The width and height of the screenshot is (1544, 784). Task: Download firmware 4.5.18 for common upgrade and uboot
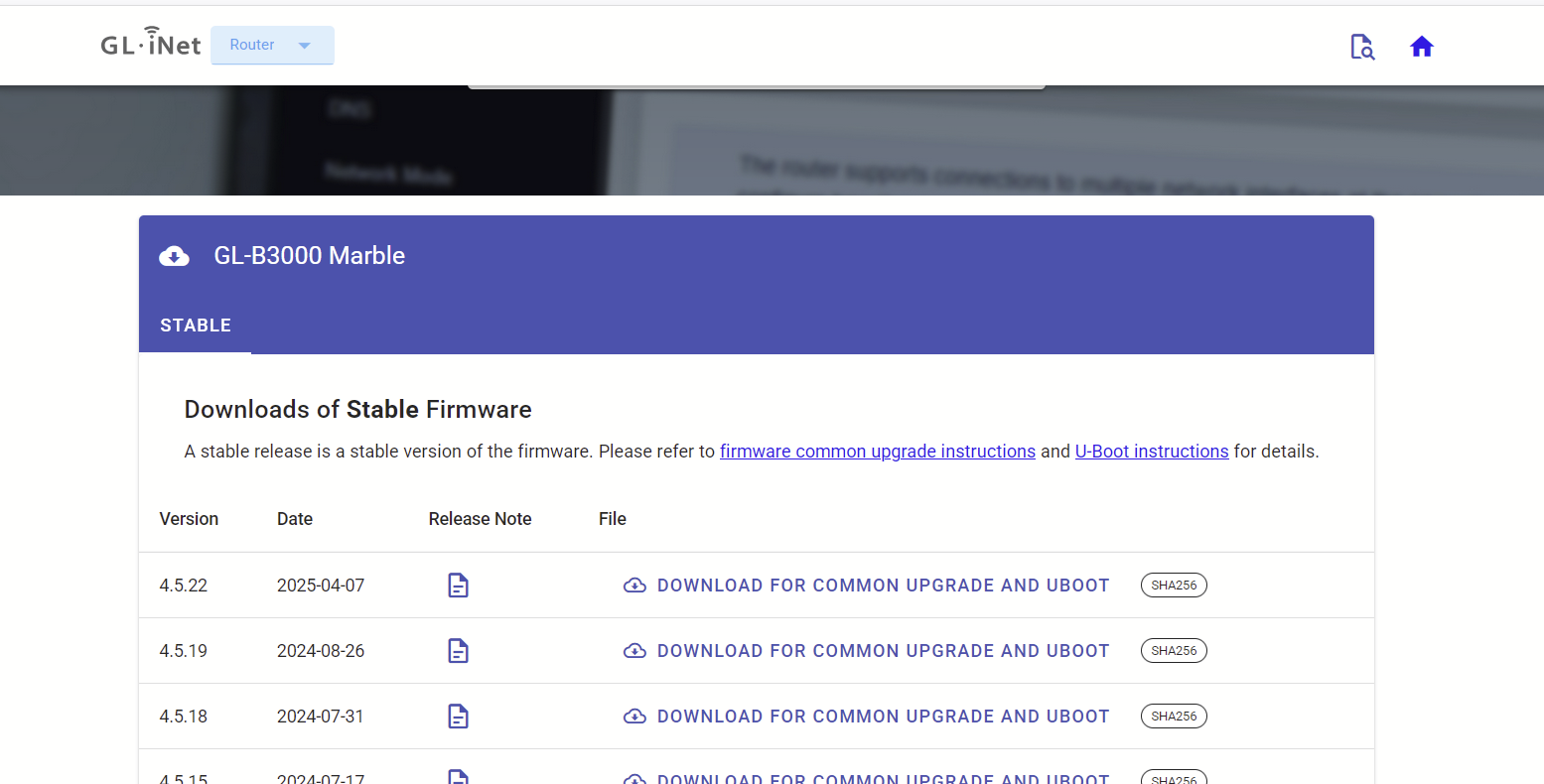866,717
